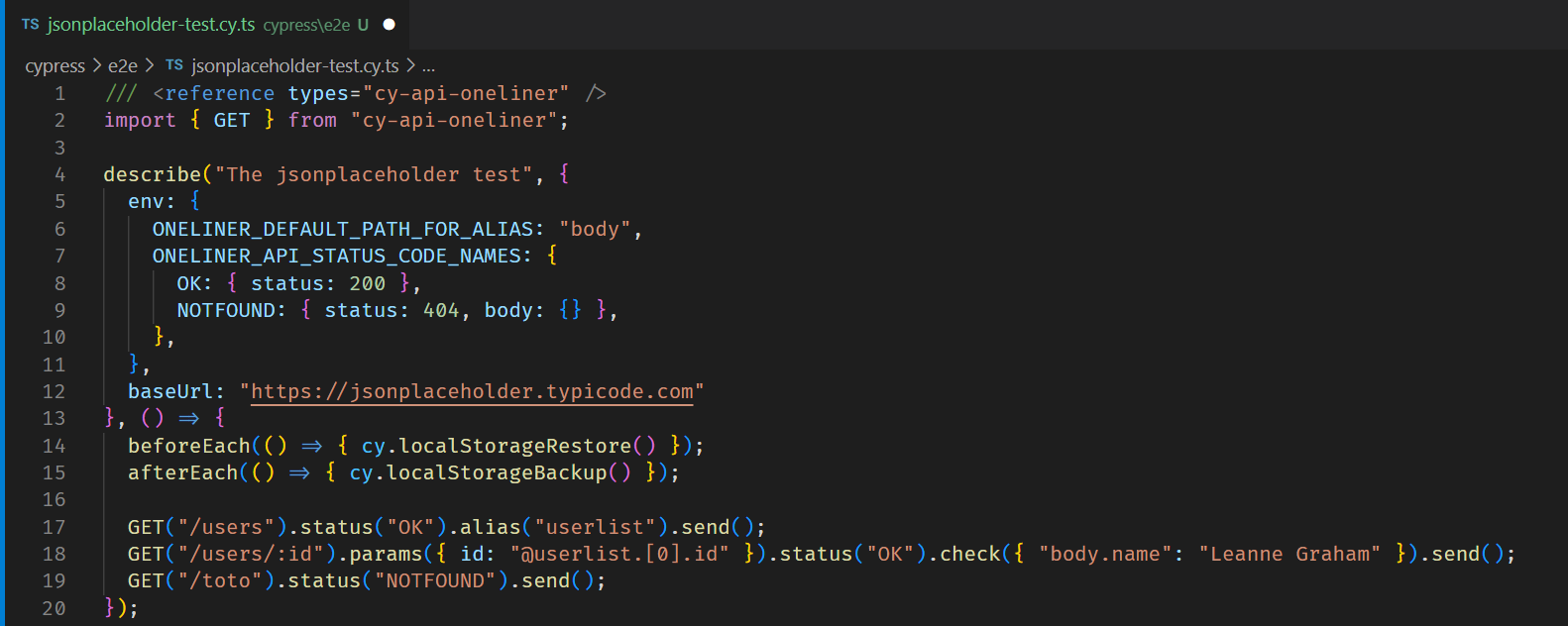This screenshot has height=626, width=1568.
Task: Click the check method on line 18
Action: 970,554
